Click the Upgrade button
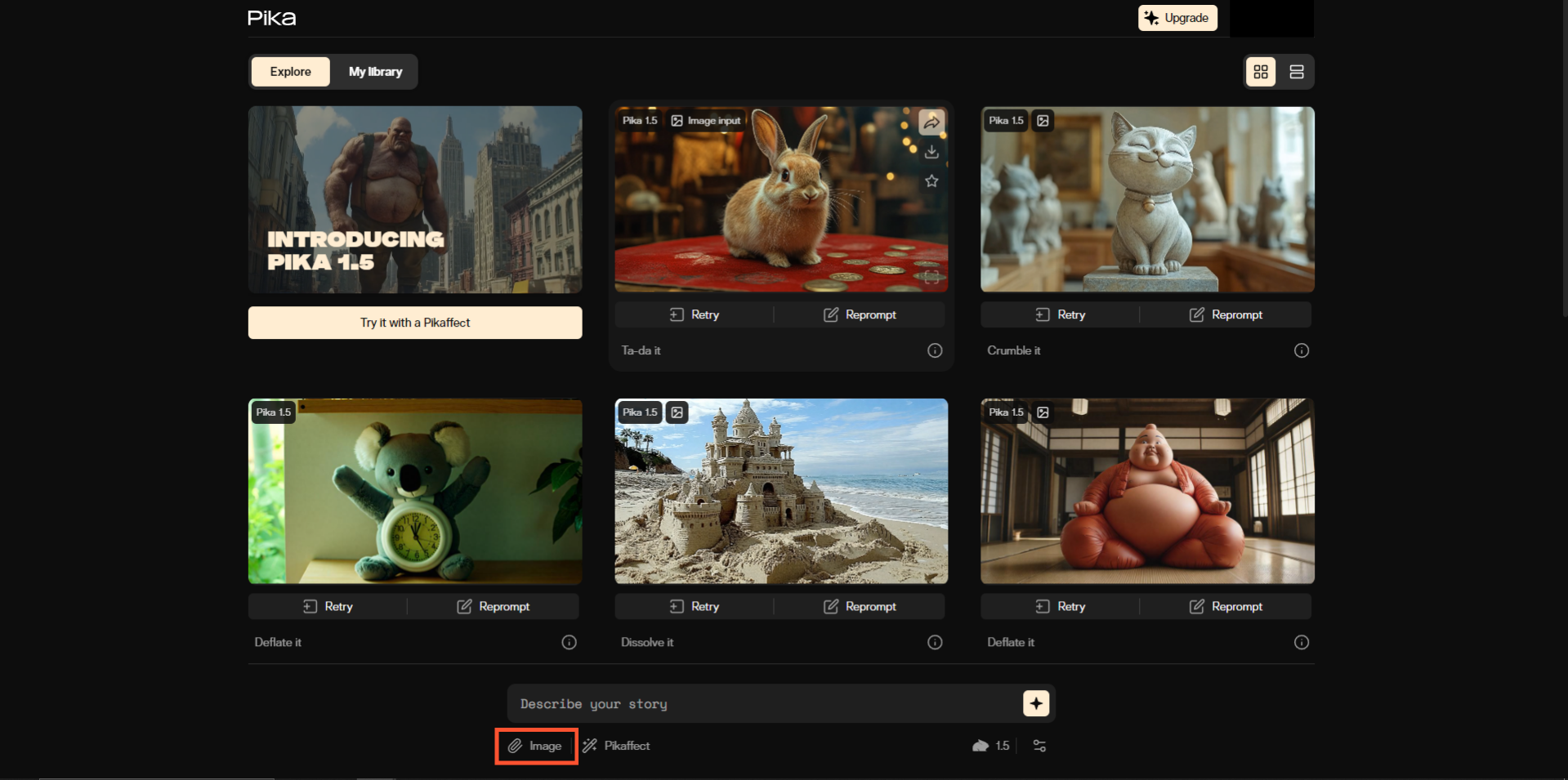The image size is (1568, 780). pyautogui.click(x=1177, y=18)
